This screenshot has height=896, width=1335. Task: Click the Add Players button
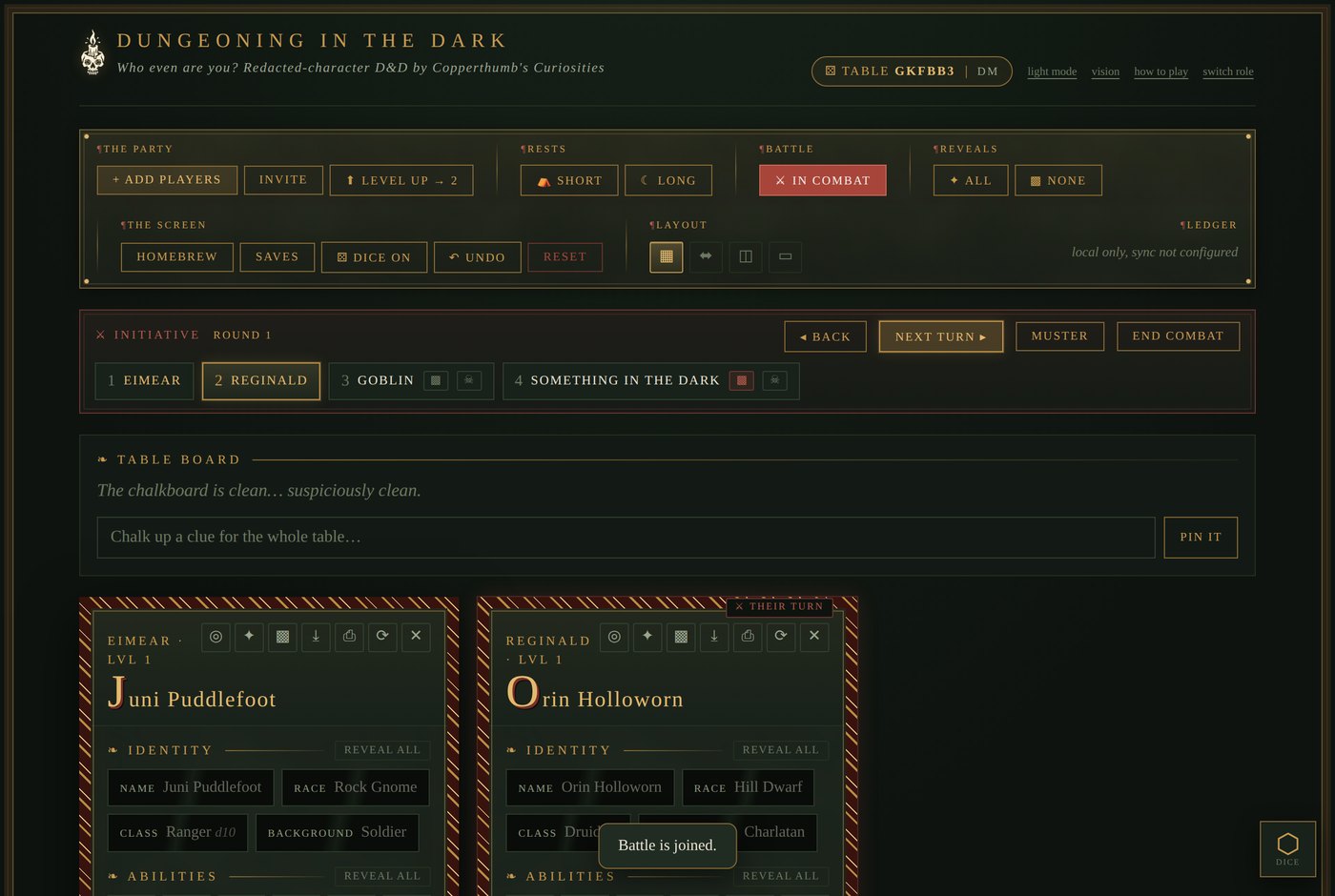point(167,179)
